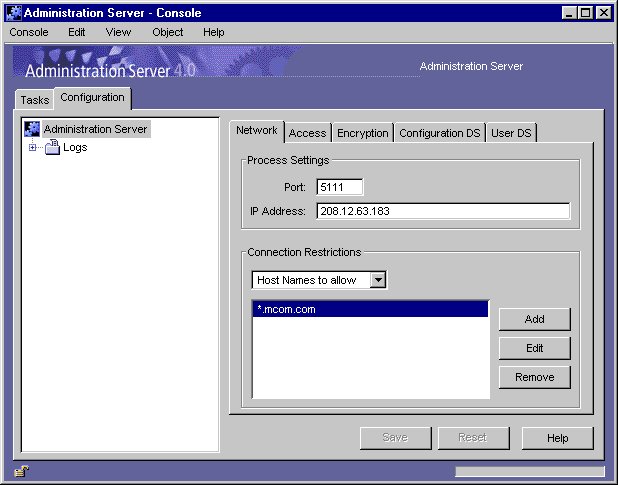618x485 pixels.
Task: Open the Configuration DS tab
Action: 440,133
